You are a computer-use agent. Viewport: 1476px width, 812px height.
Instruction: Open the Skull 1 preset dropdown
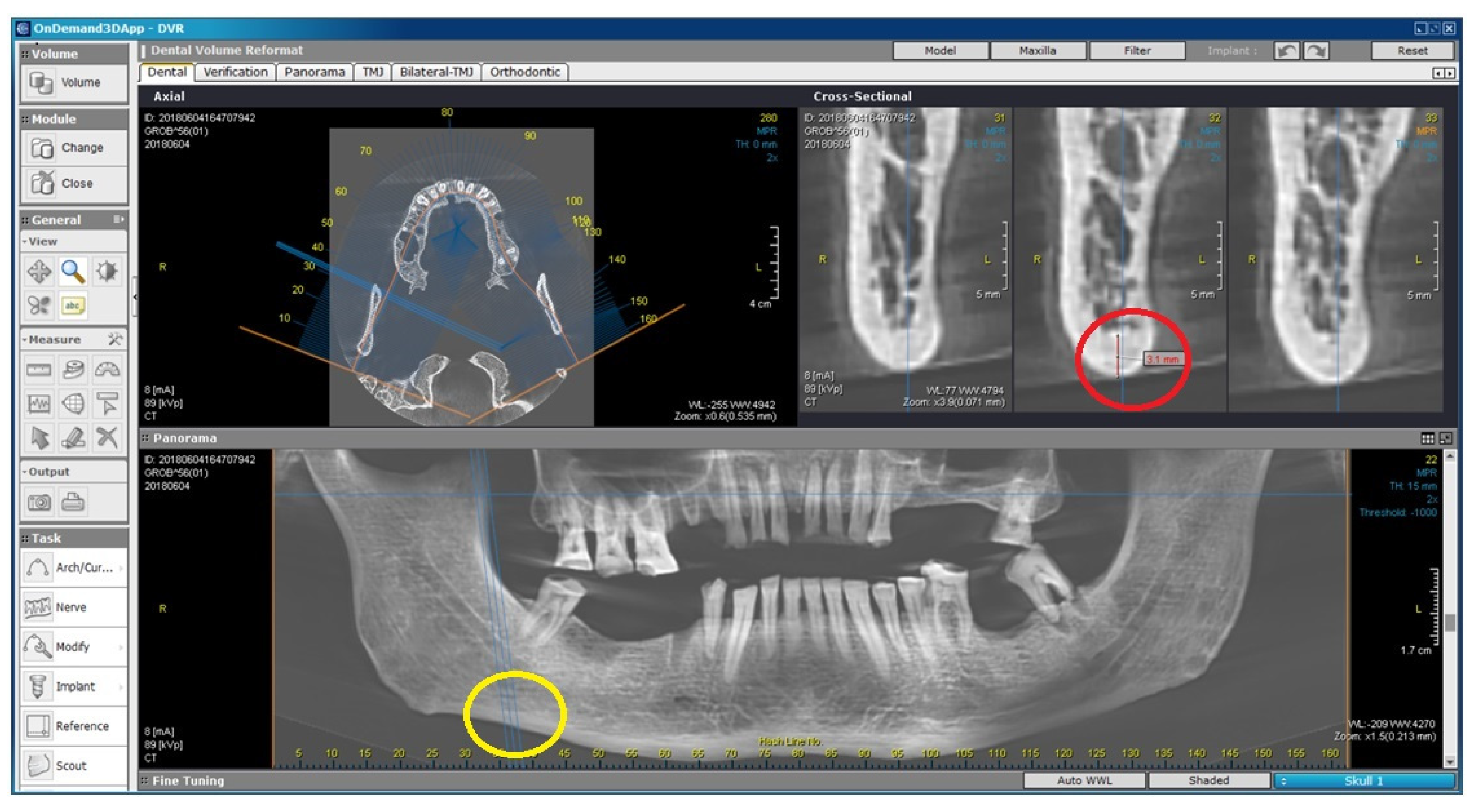click(1364, 780)
